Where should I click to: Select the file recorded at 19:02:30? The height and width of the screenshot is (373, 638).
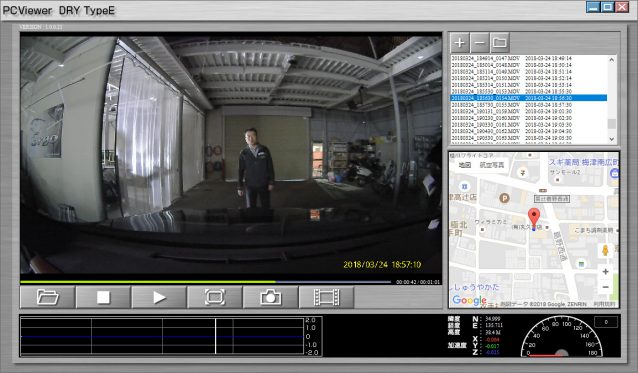click(x=529, y=118)
